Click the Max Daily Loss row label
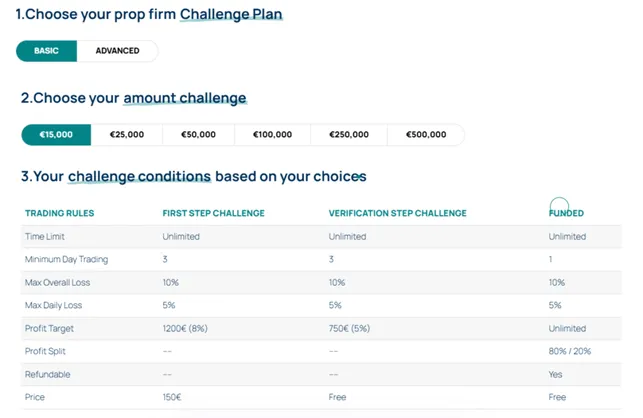 click(52, 305)
